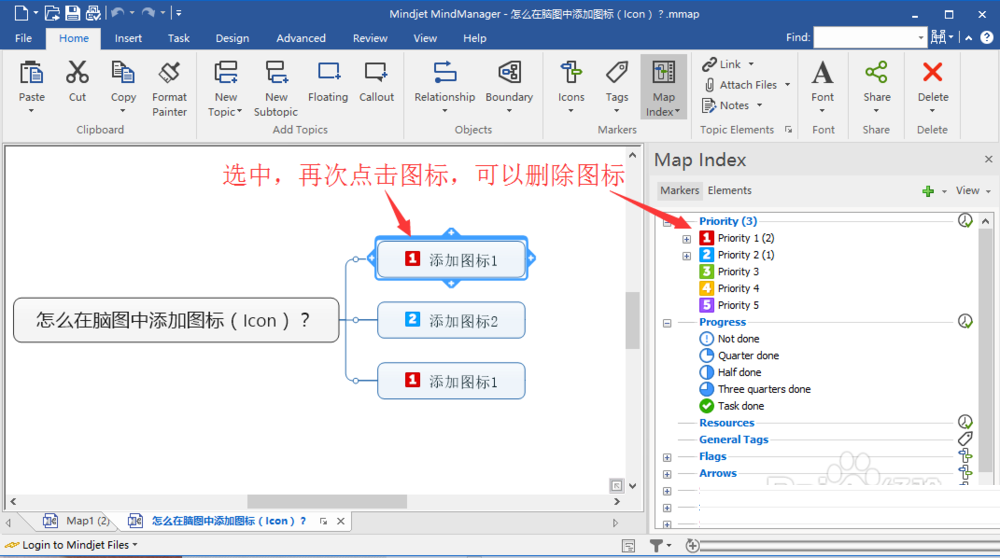Image resolution: width=1000 pixels, height=558 pixels.
Task: Click the Copy icon
Action: coord(123,73)
